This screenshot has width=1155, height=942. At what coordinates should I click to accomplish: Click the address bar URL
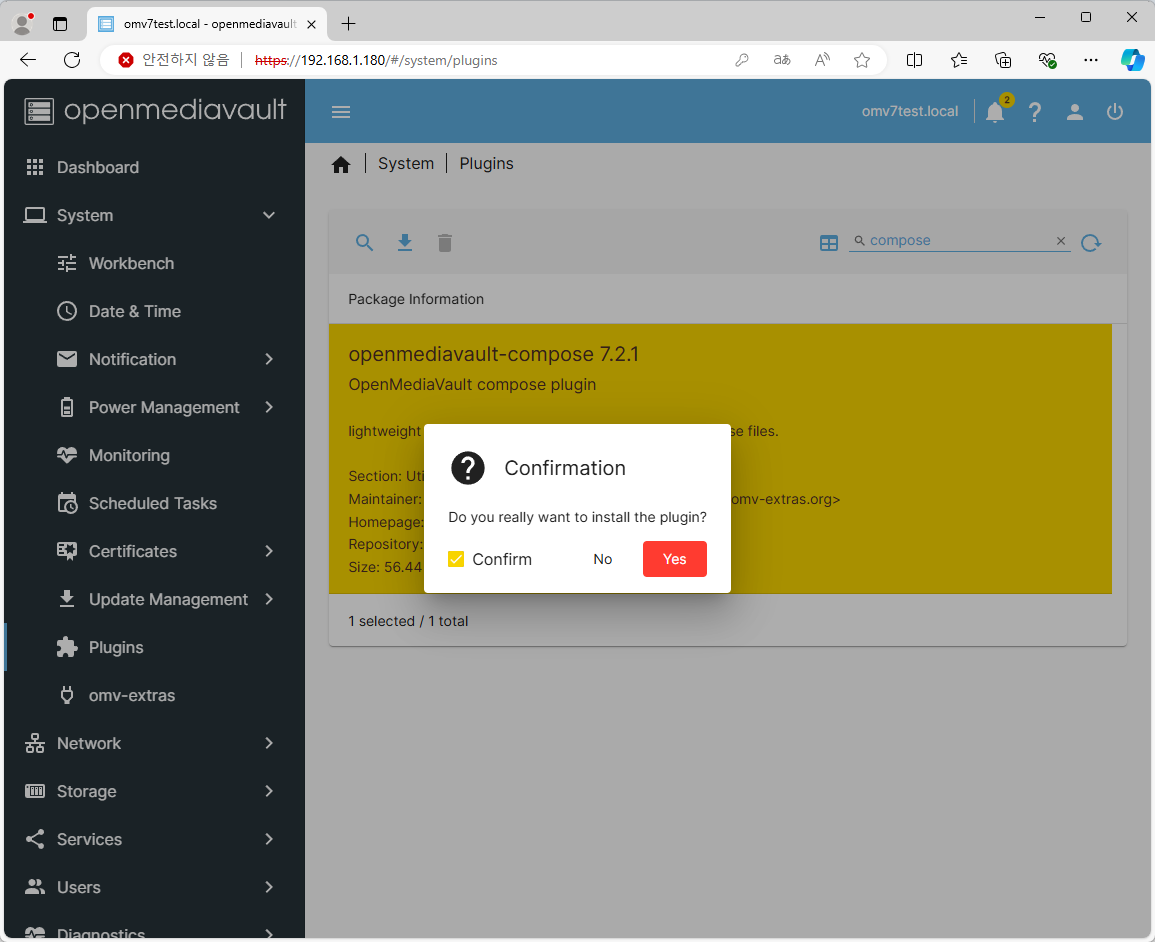click(376, 60)
